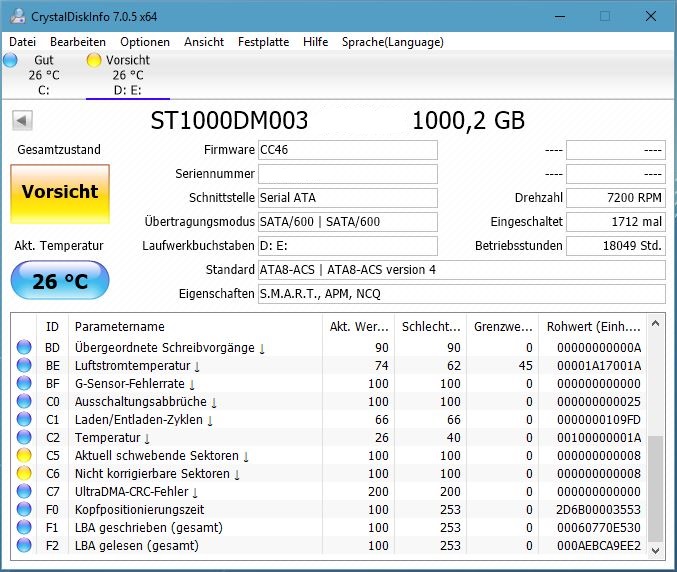Select the D: E: drive tab

[128, 75]
